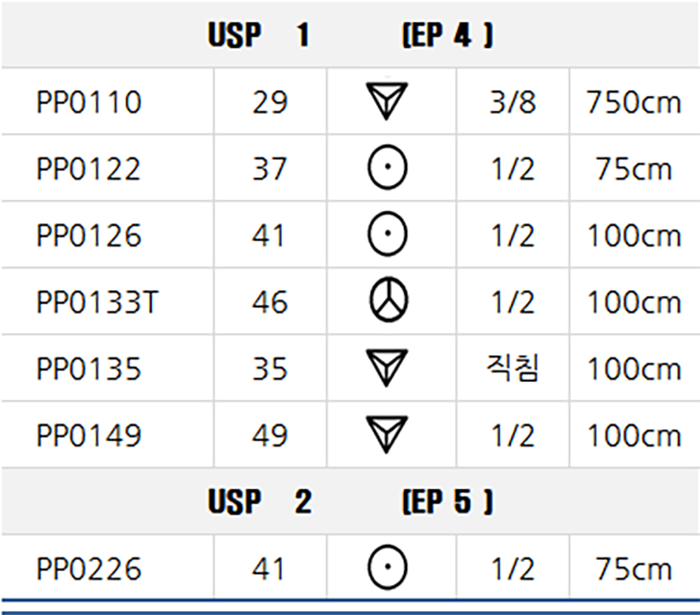Open product code PP0133T
Screen dimensions: 700x615
coord(97,302)
